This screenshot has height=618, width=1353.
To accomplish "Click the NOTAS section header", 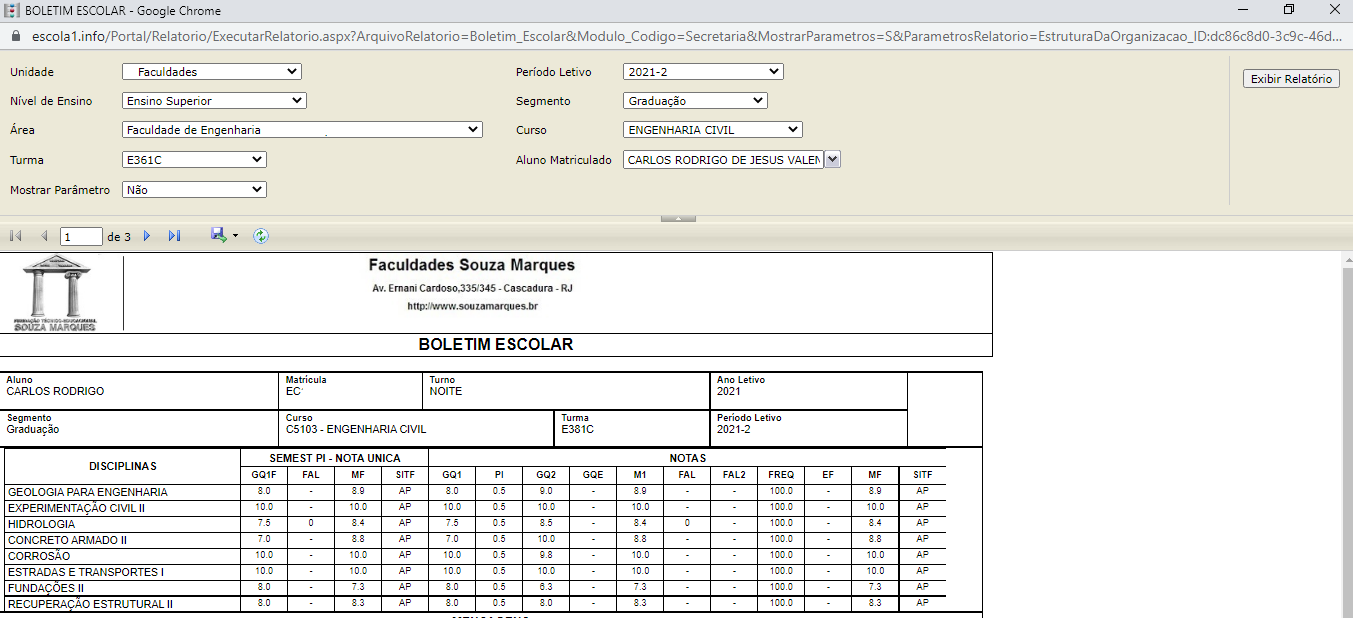I will (x=688, y=458).
